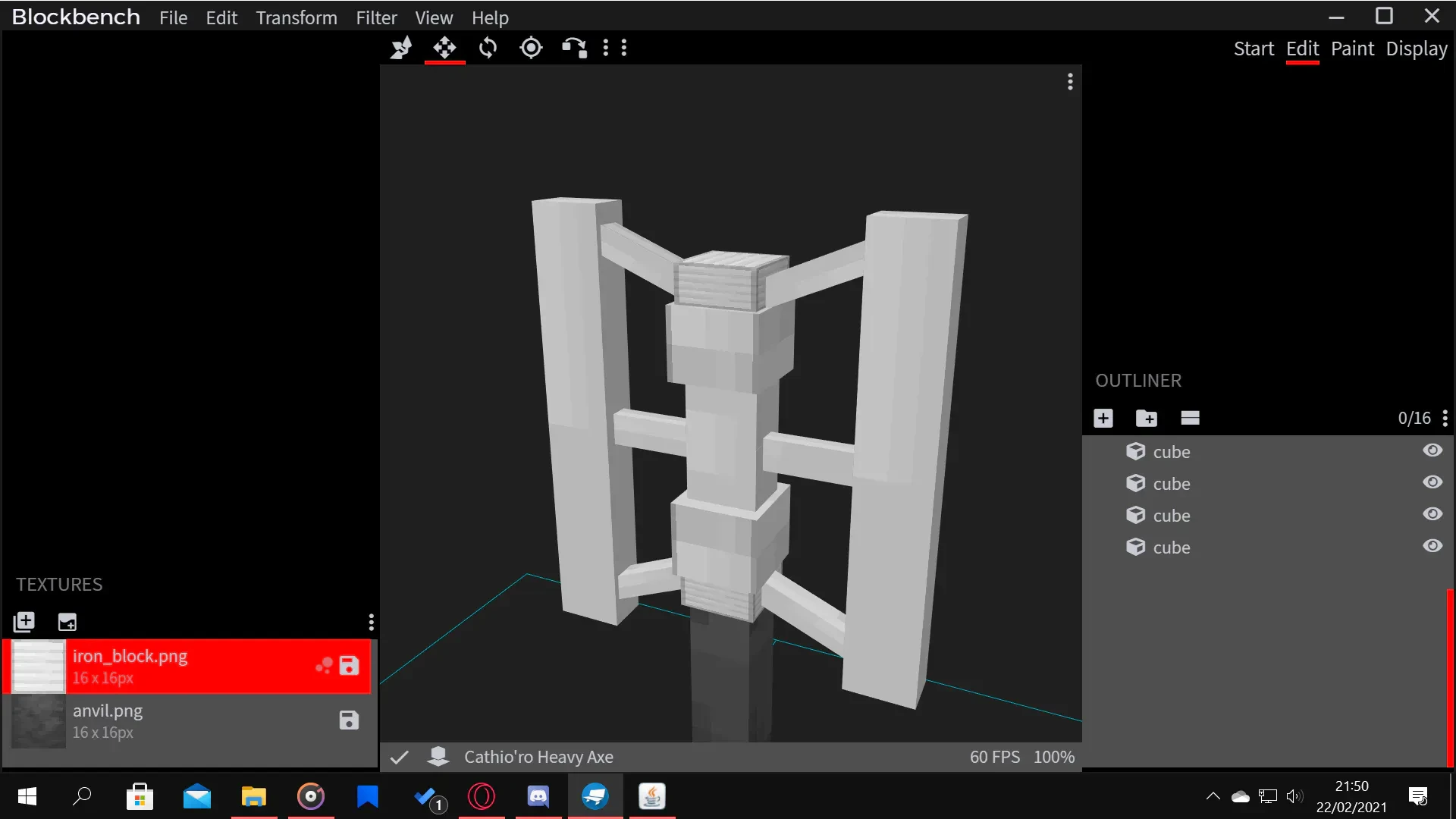This screenshot has height=819, width=1456.
Task: Switch to the Display mode tab
Action: pos(1417,49)
